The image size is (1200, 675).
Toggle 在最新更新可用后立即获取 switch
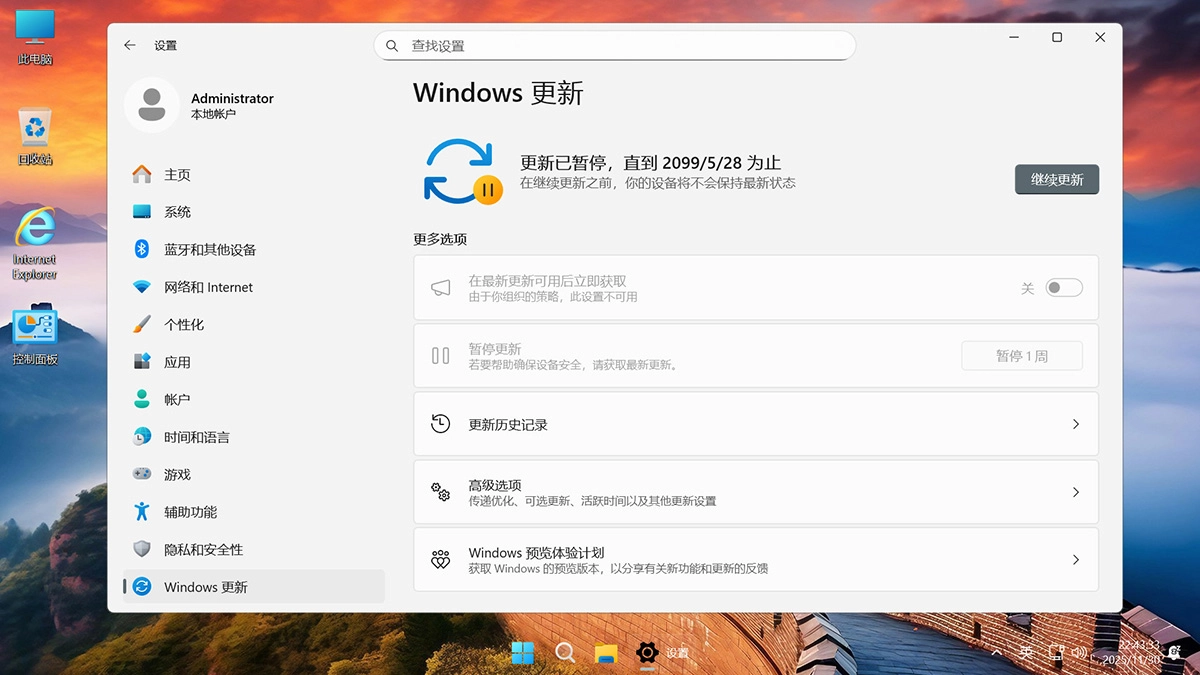(x=1064, y=287)
